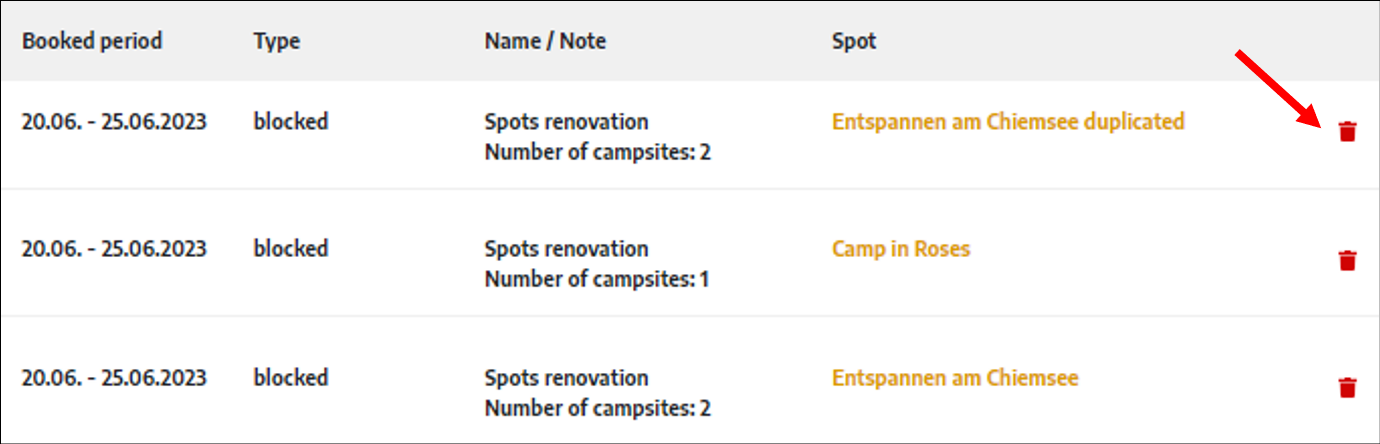Click Spots renovation in the duplicated Chiemsee row
Screen dimensions: 1380x444
pyautogui.click(x=566, y=122)
